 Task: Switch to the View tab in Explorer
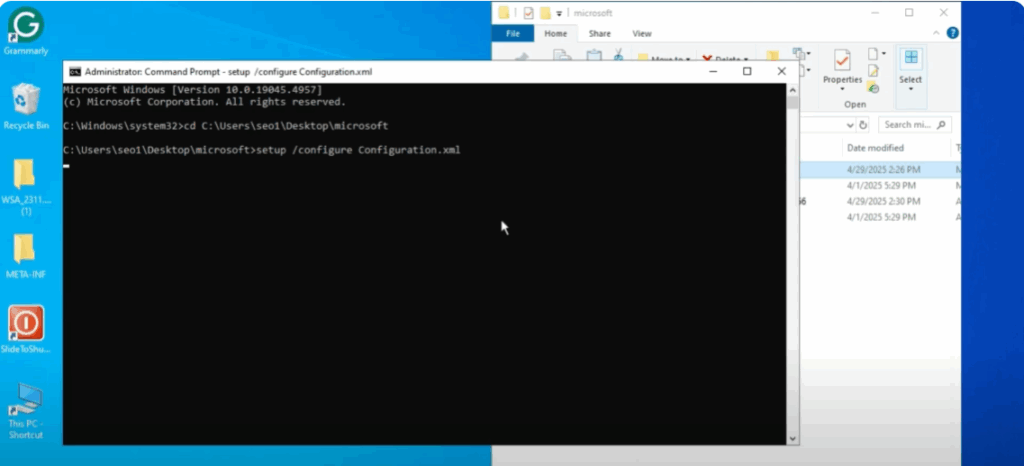pyautogui.click(x=642, y=33)
